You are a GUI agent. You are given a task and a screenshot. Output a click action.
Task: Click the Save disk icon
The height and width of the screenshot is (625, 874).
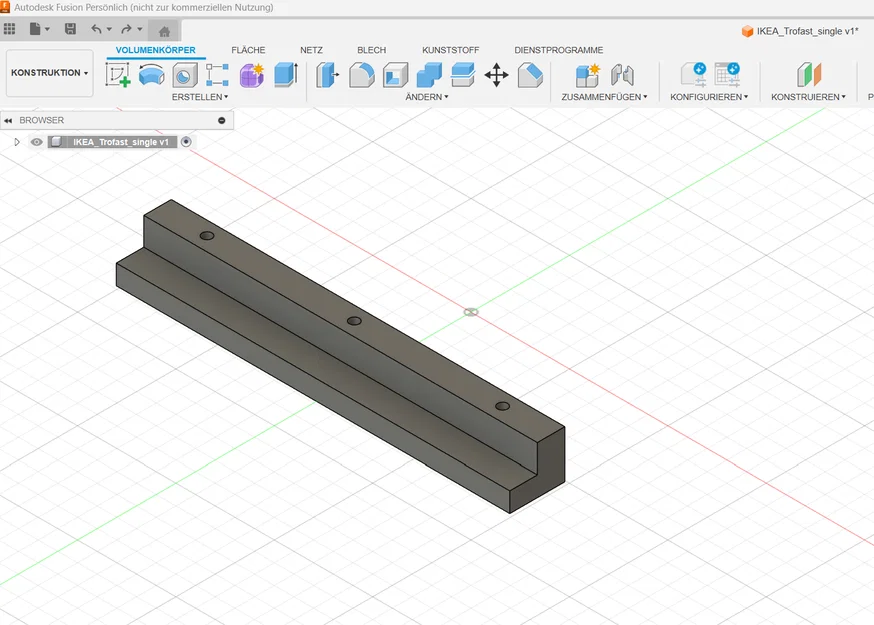[70, 29]
